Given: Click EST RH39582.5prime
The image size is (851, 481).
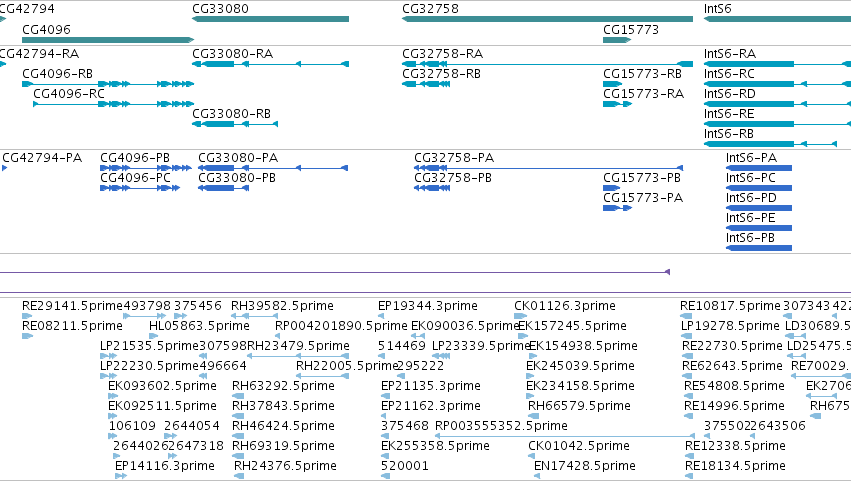Looking at the screenshot, I should [x=282, y=306].
